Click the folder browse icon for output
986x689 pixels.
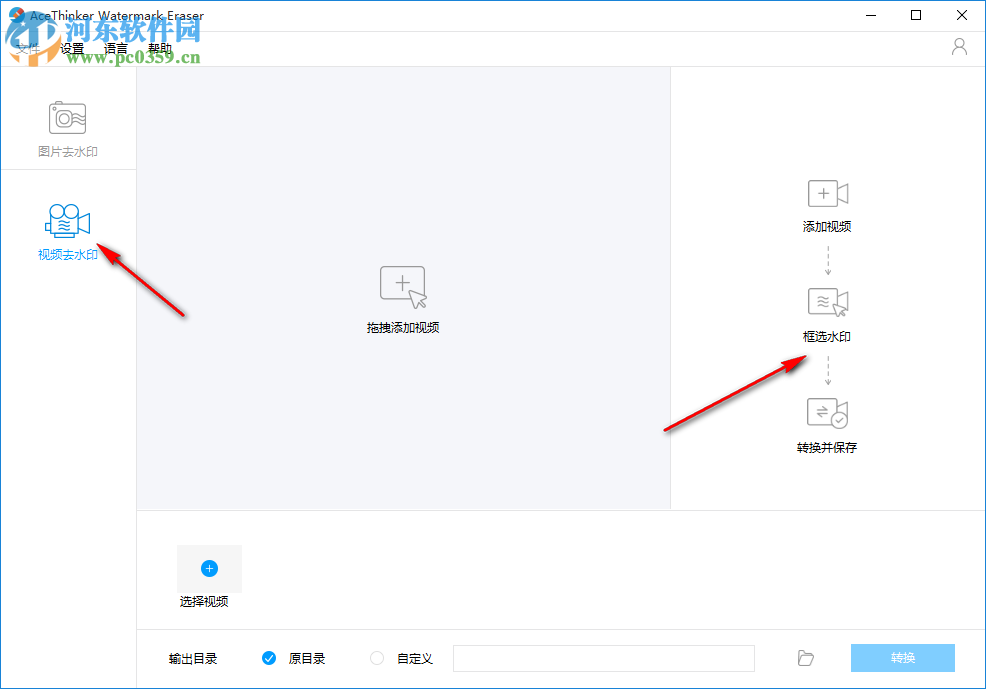805,658
